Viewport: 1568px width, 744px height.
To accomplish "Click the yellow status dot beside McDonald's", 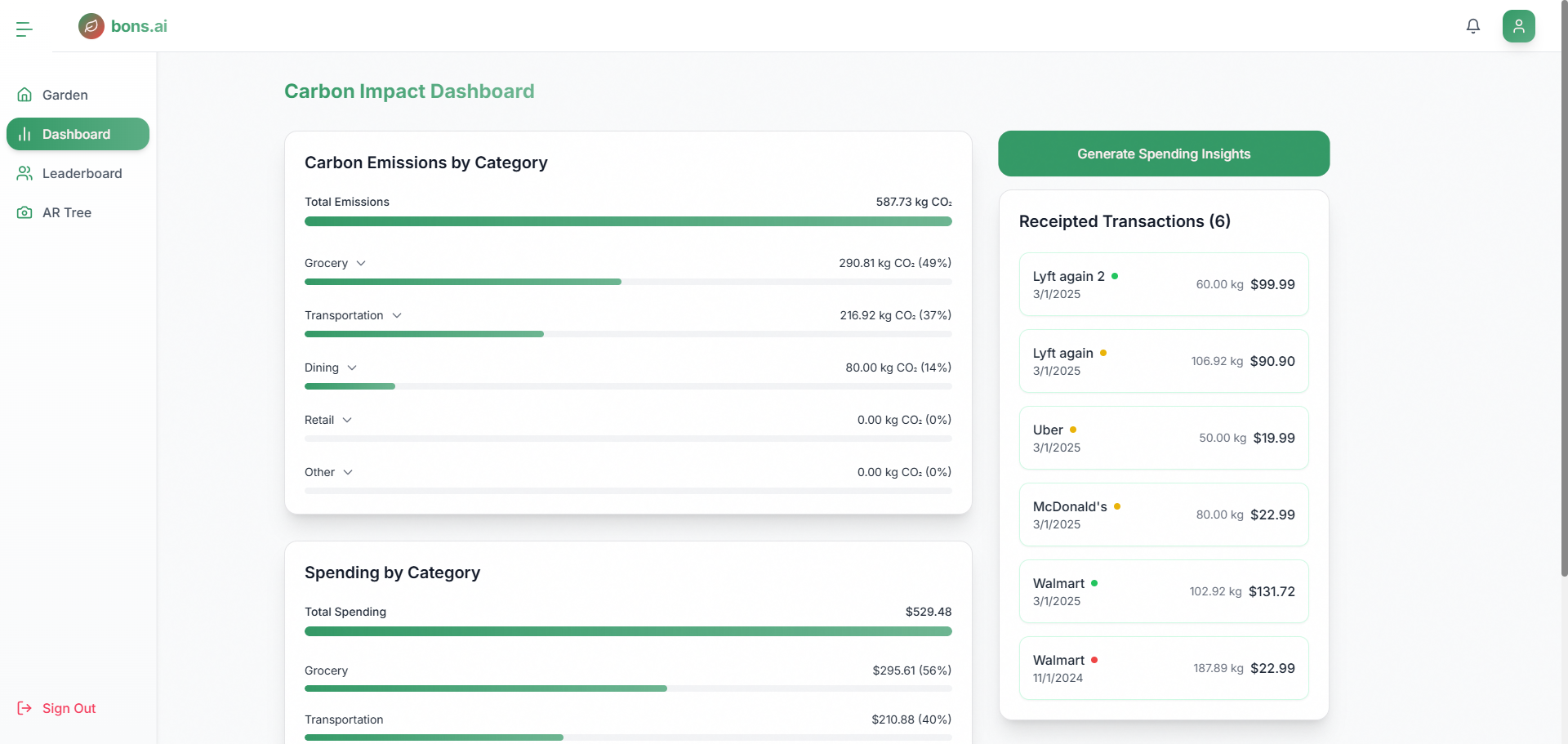I will (1117, 506).
